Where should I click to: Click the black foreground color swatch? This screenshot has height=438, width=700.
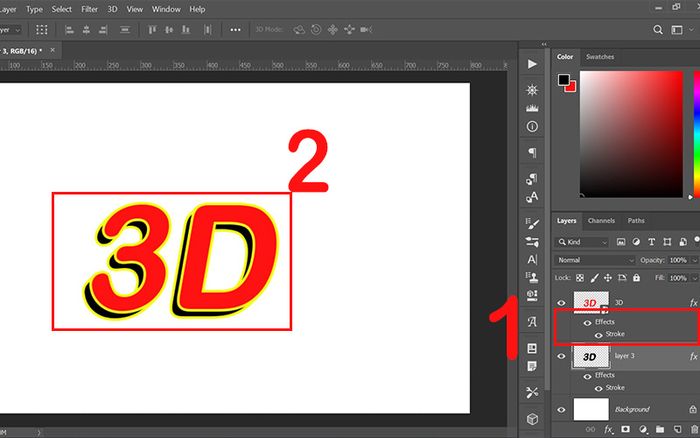(x=563, y=80)
